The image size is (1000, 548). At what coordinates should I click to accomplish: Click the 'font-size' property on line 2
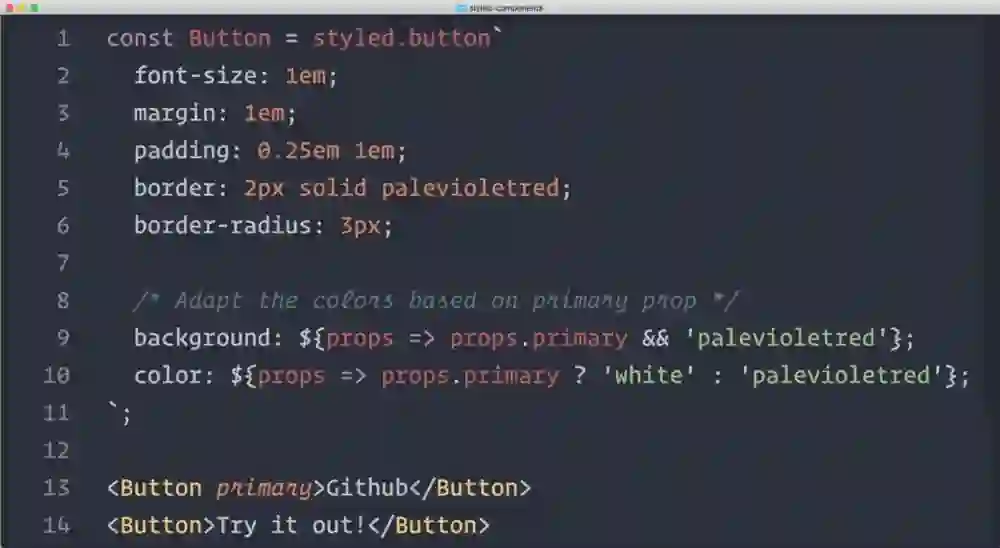coord(195,76)
